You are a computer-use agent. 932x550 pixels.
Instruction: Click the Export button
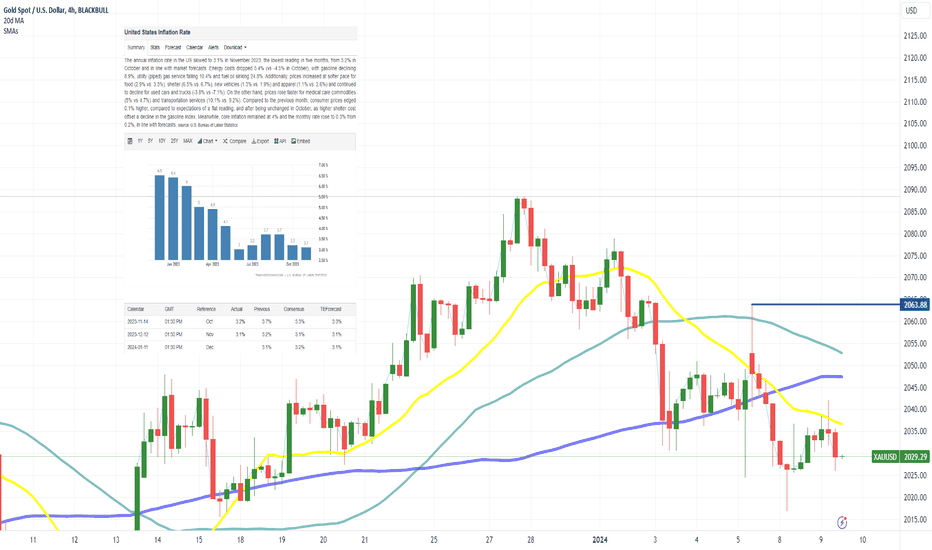[260, 142]
